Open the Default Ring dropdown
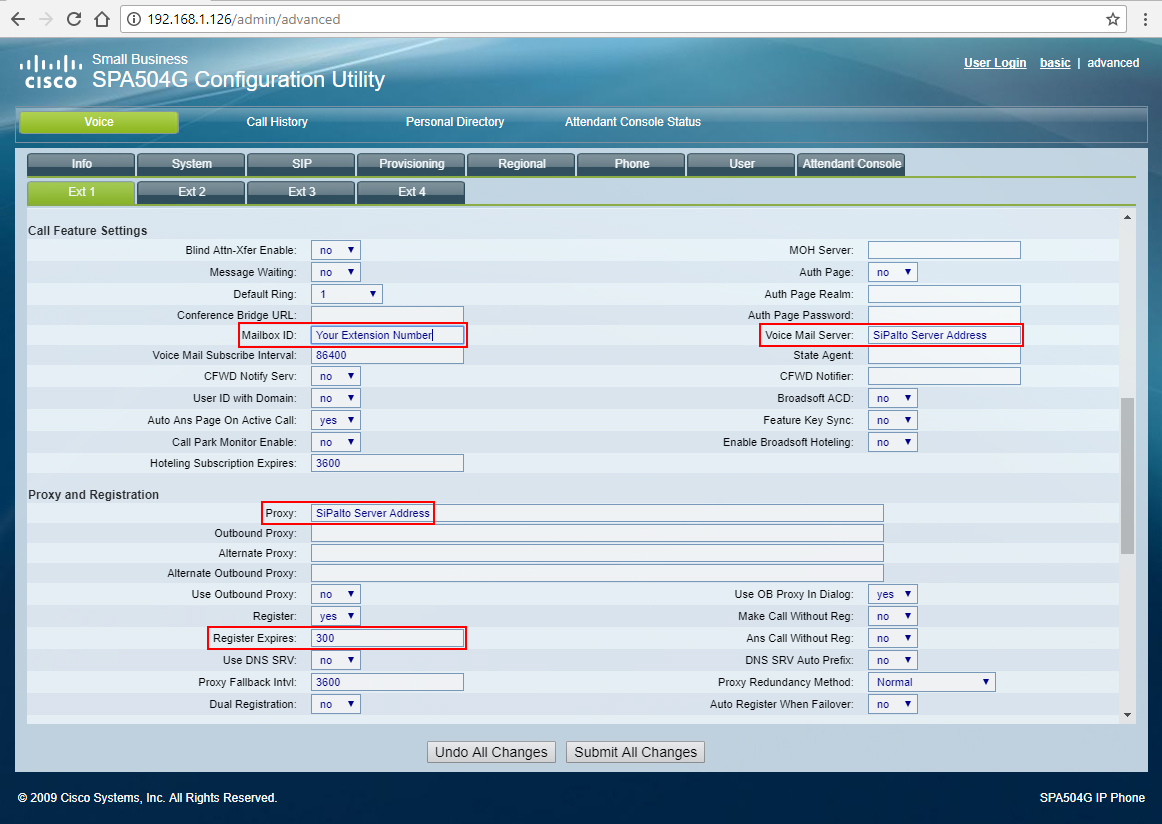The height and width of the screenshot is (824, 1162). [347, 294]
